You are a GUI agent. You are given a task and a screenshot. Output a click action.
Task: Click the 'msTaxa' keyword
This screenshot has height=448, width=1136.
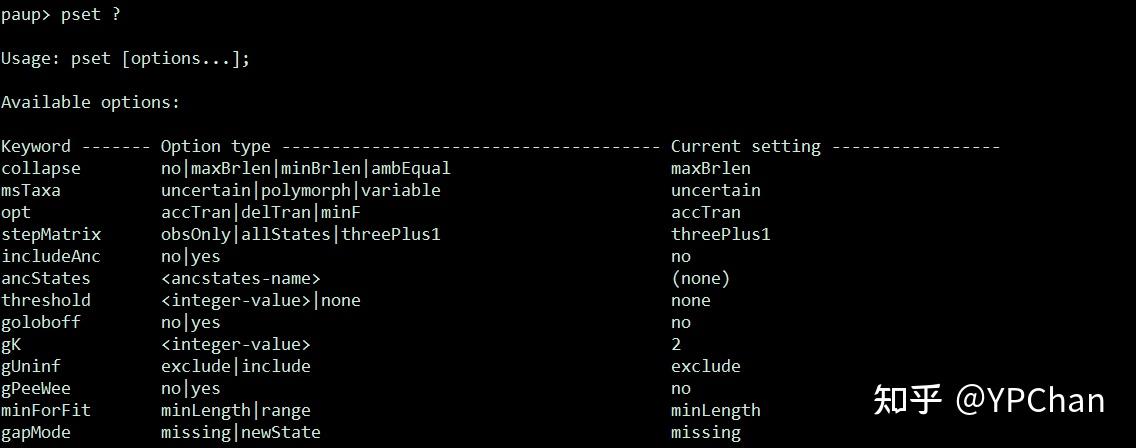(31, 190)
